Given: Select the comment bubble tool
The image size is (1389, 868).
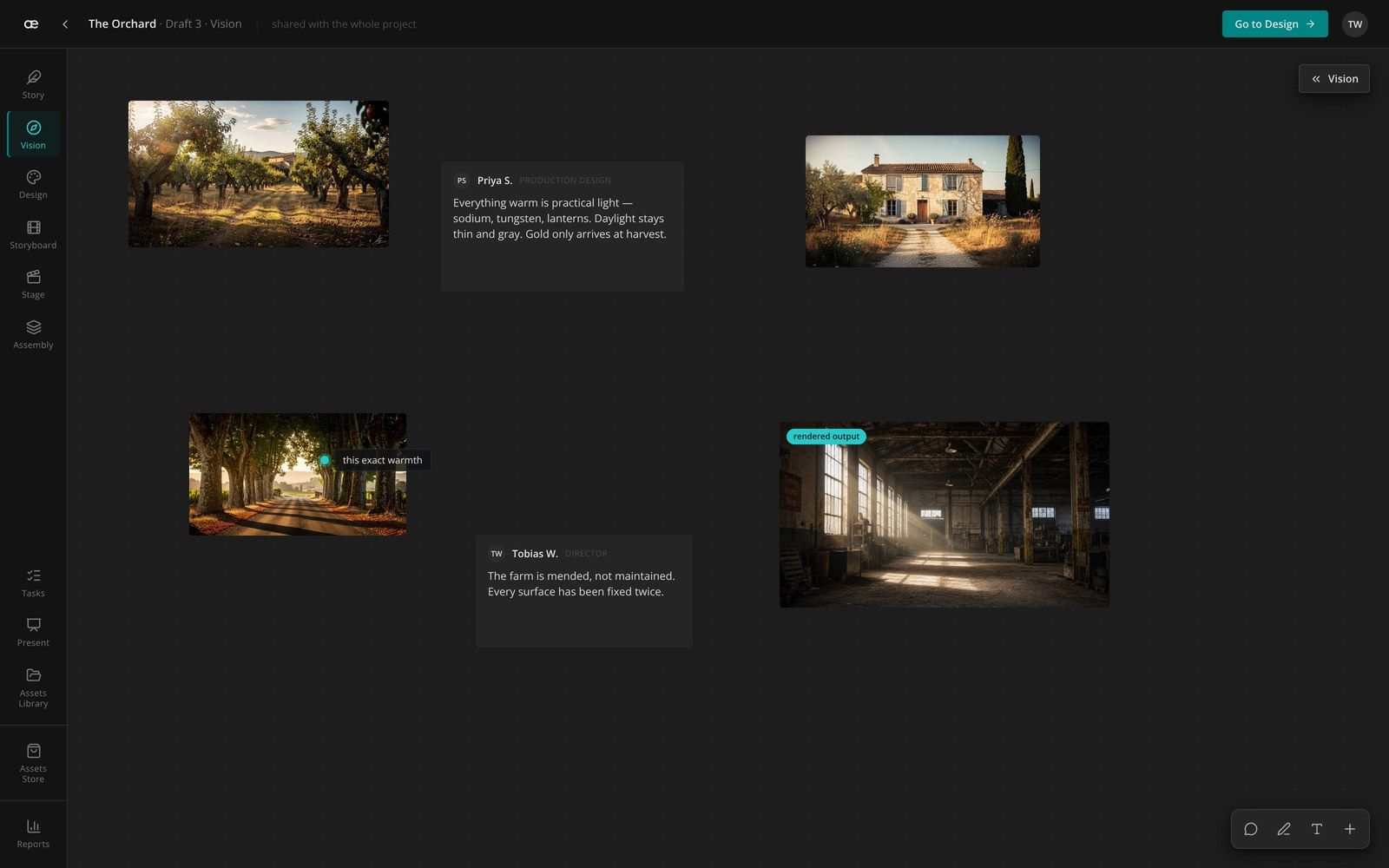Looking at the screenshot, I should [x=1251, y=829].
